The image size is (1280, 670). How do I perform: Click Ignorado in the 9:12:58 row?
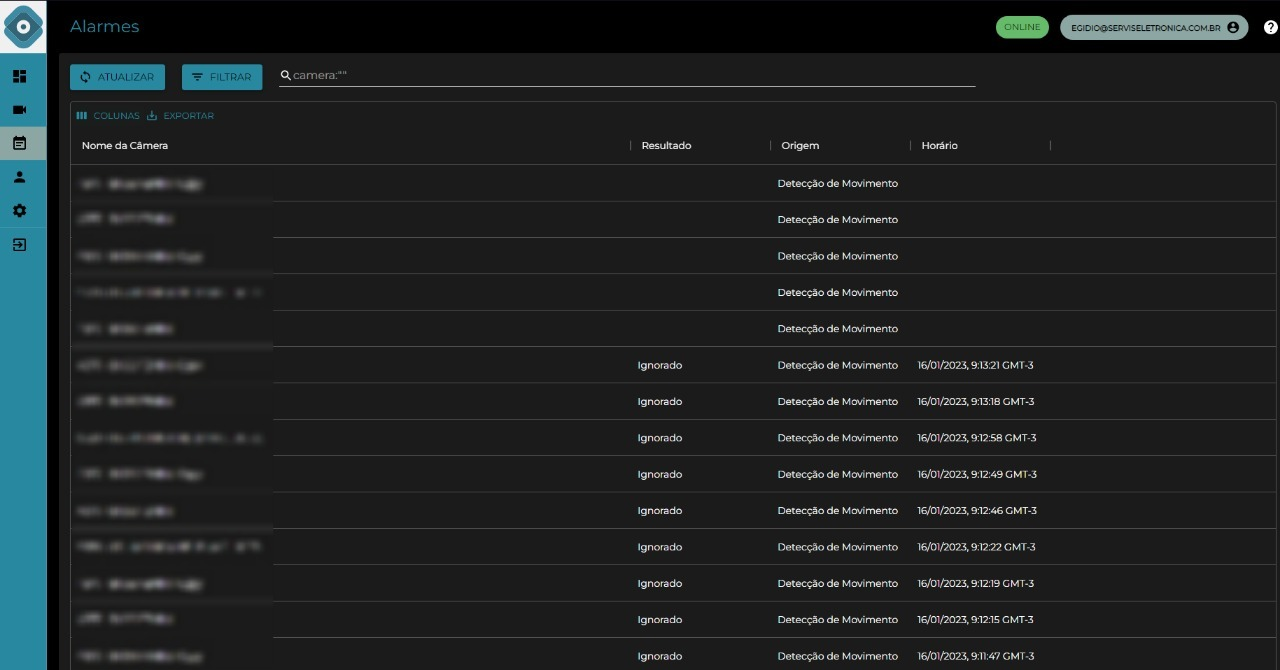(x=660, y=438)
